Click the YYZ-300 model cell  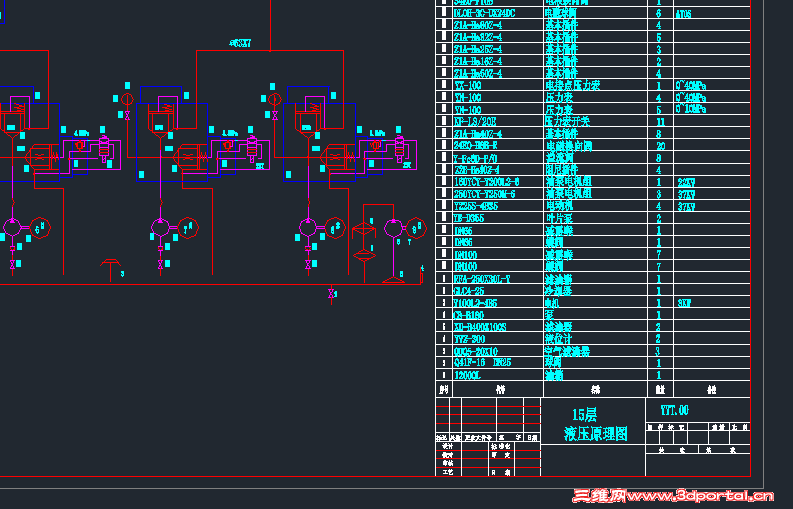[469, 339]
